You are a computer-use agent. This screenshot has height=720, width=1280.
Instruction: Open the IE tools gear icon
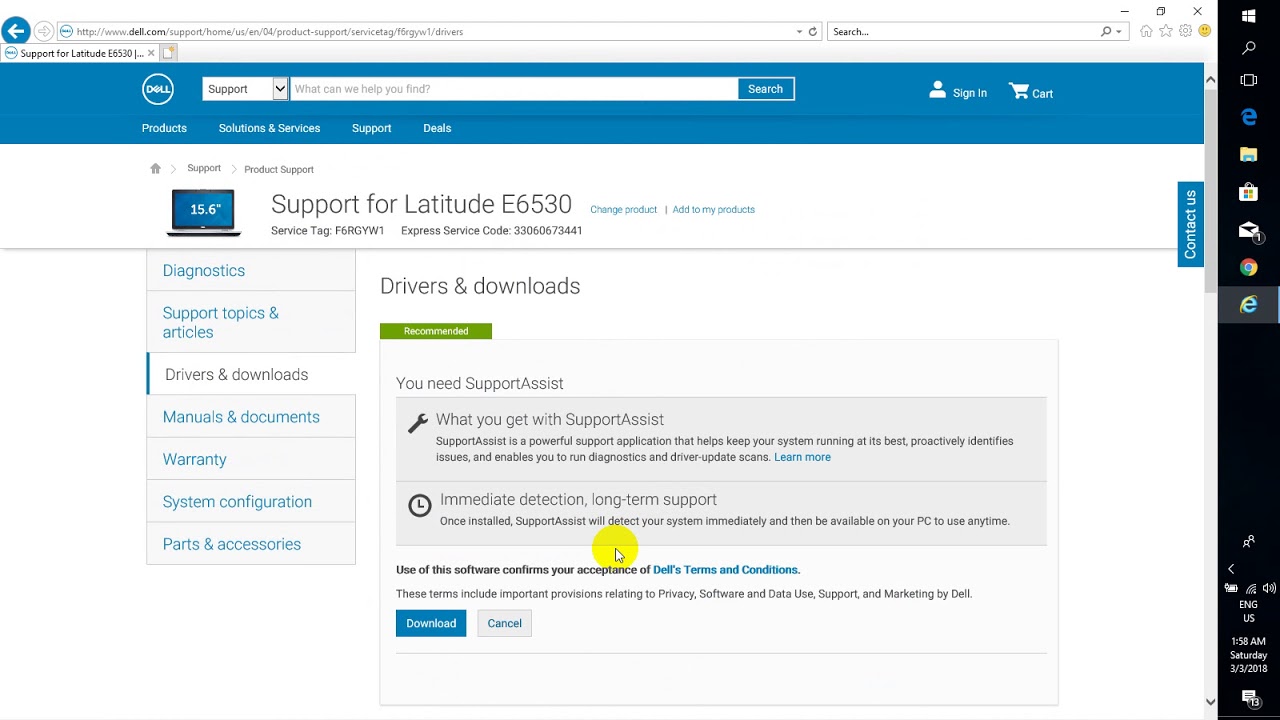click(1185, 31)
